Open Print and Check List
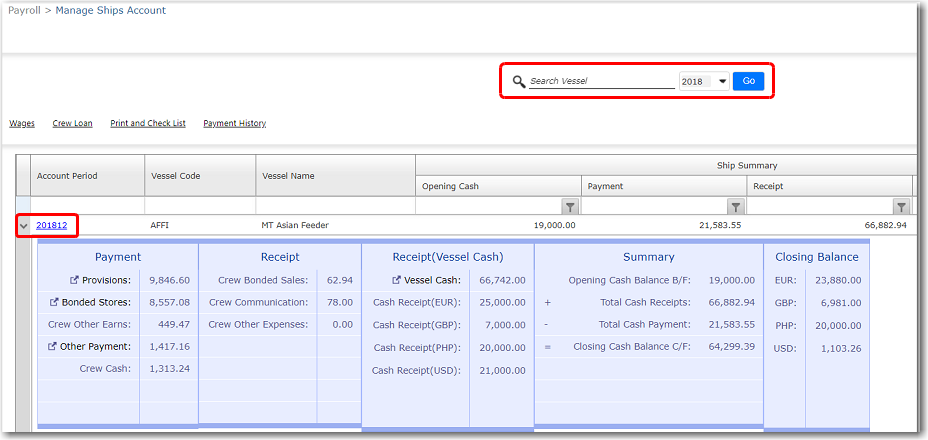 tap(148, 124)
